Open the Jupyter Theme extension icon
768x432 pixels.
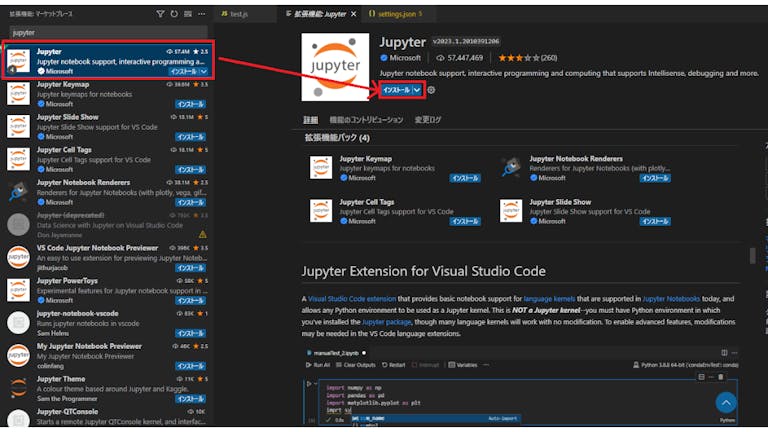click(18, 388)
